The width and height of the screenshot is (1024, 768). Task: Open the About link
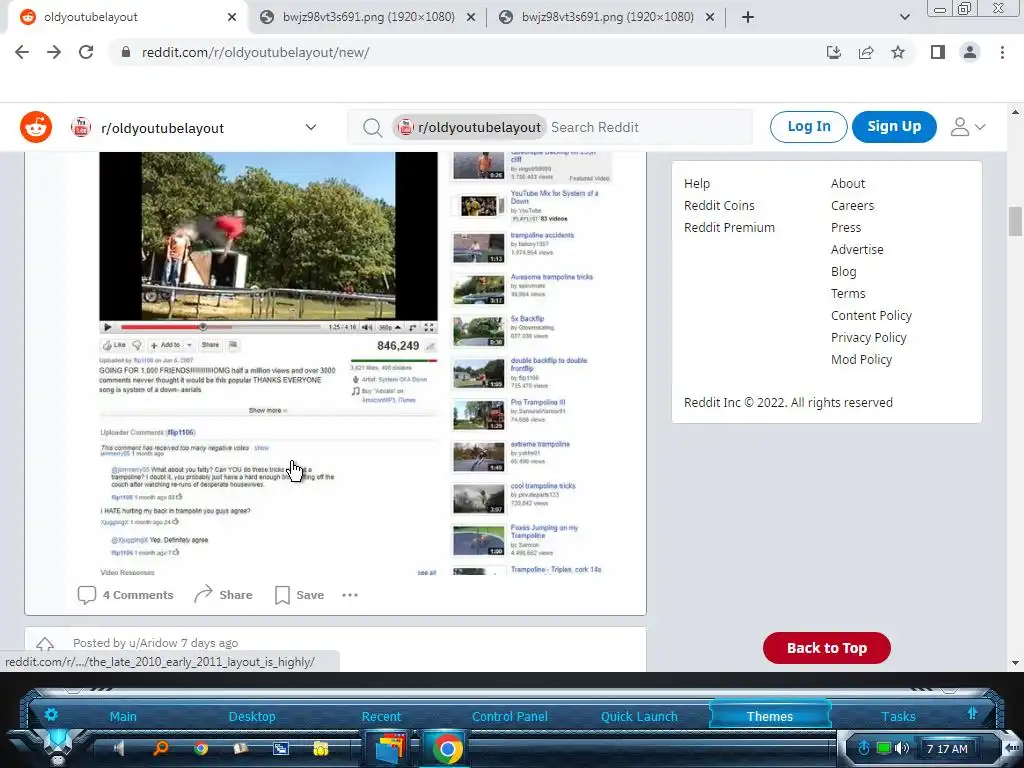point(848,184)
